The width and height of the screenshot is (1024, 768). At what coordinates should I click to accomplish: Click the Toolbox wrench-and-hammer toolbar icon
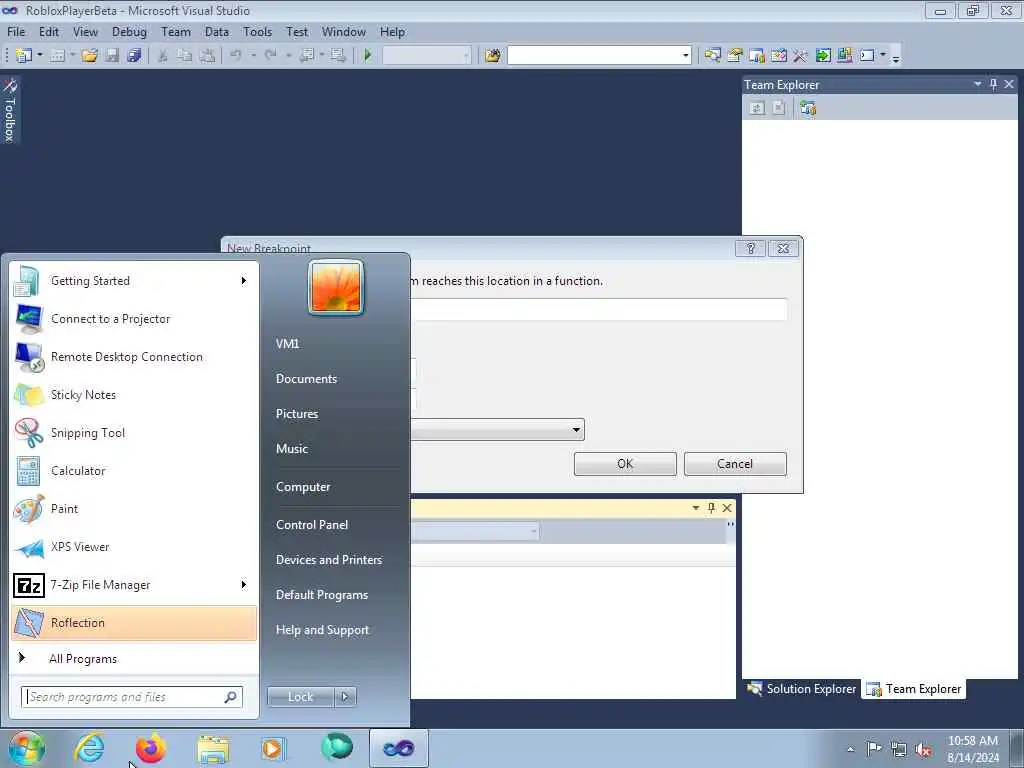801,56
